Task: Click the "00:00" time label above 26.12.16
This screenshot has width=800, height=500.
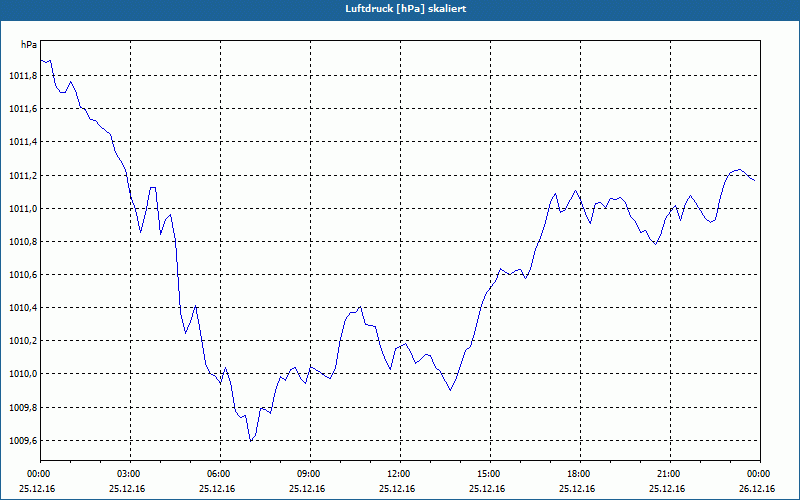Action: click(757, 474)
